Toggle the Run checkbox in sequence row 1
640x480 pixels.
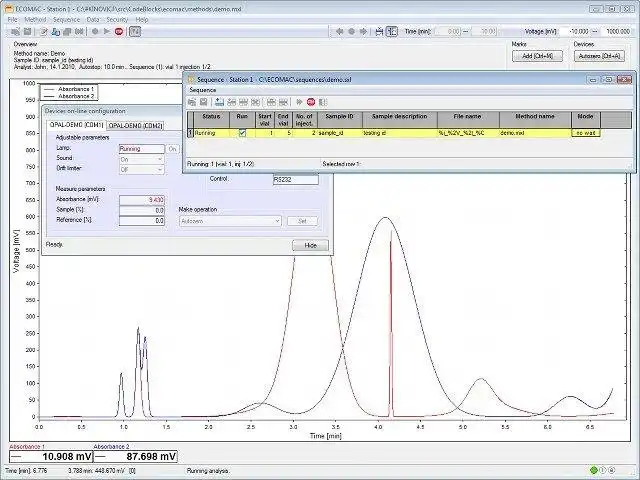(242, 133)
